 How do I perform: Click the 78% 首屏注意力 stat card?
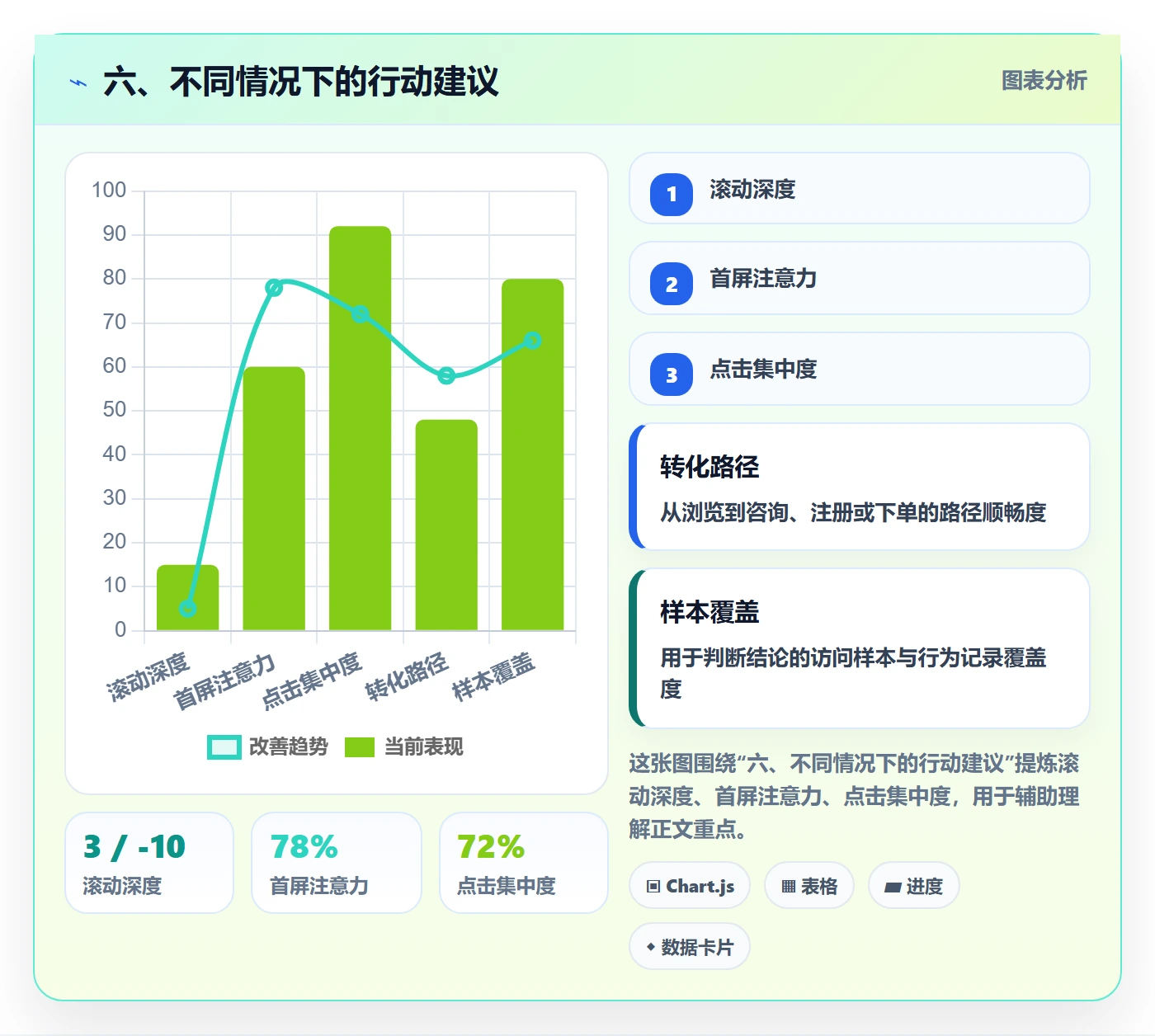pyautogui.click(x=337, y=863)
